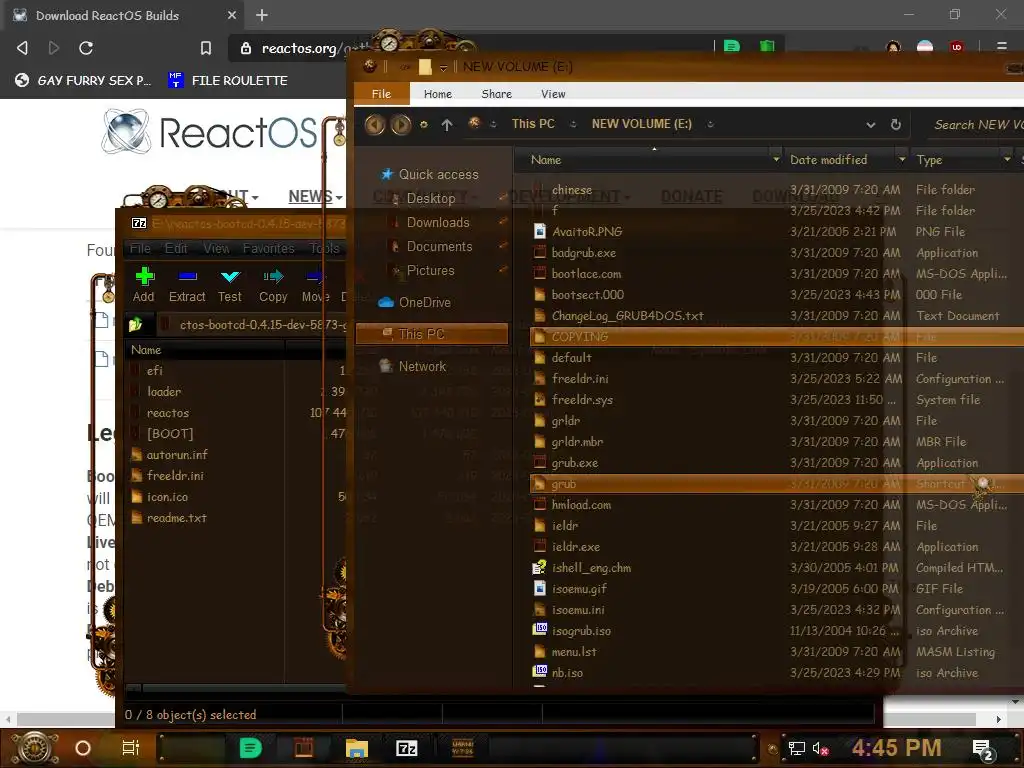Image resolution: width=1024 pixels, height=768 pixels.
Task: Click the Start button on the taskbar
Action: [x=35, y=748]
